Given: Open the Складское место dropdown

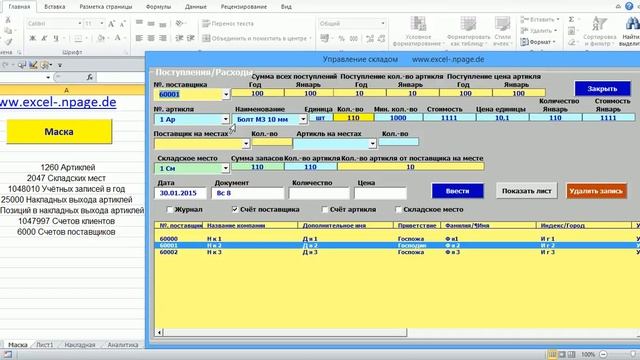Looking at the screenshot, I should [225, 168].
